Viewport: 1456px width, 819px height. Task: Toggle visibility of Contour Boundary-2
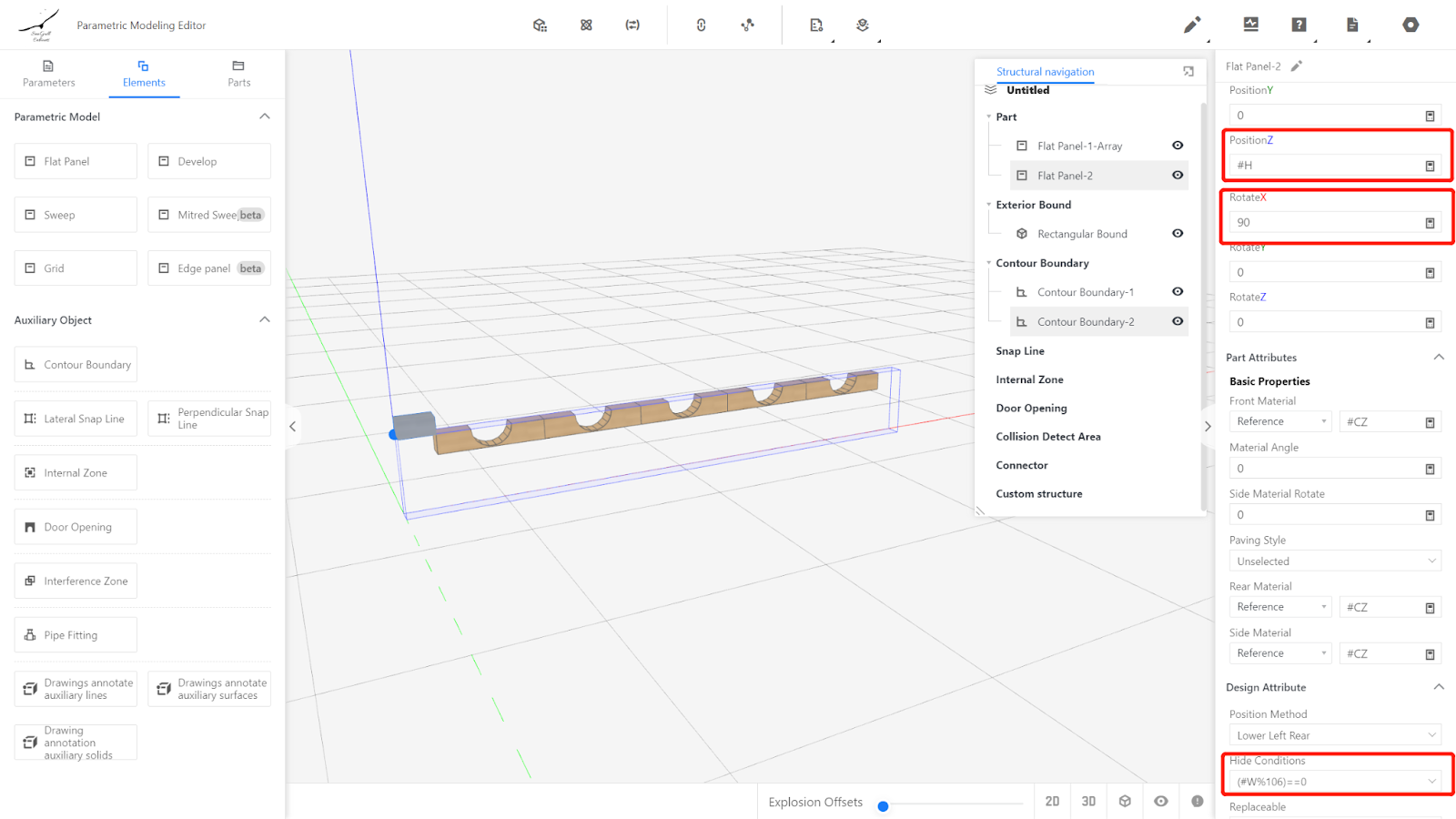(1178, 321)
